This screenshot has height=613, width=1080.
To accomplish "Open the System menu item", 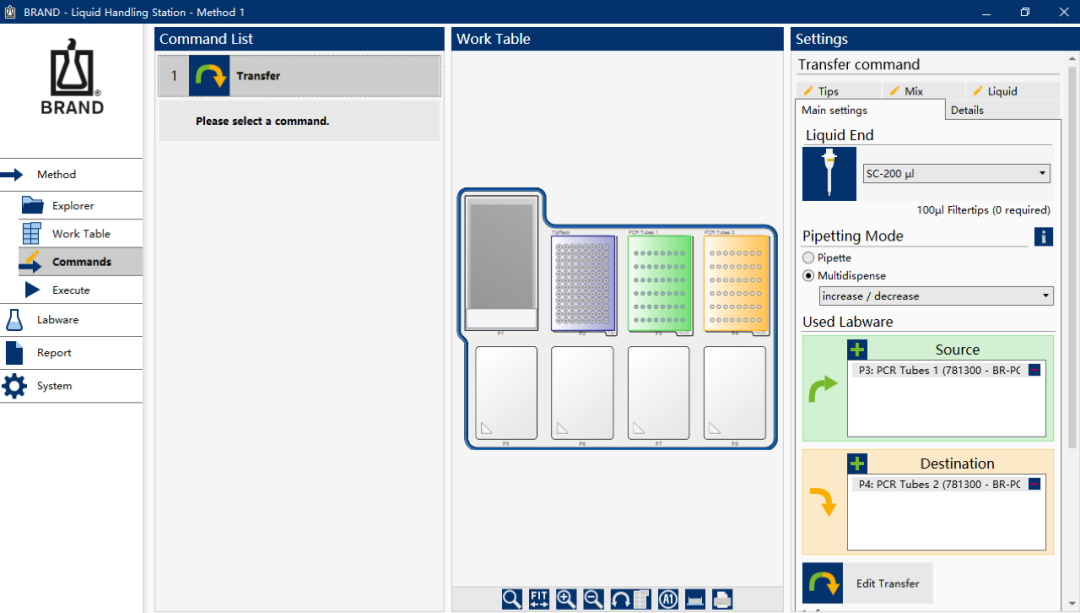I will click(x=72, y=386).
